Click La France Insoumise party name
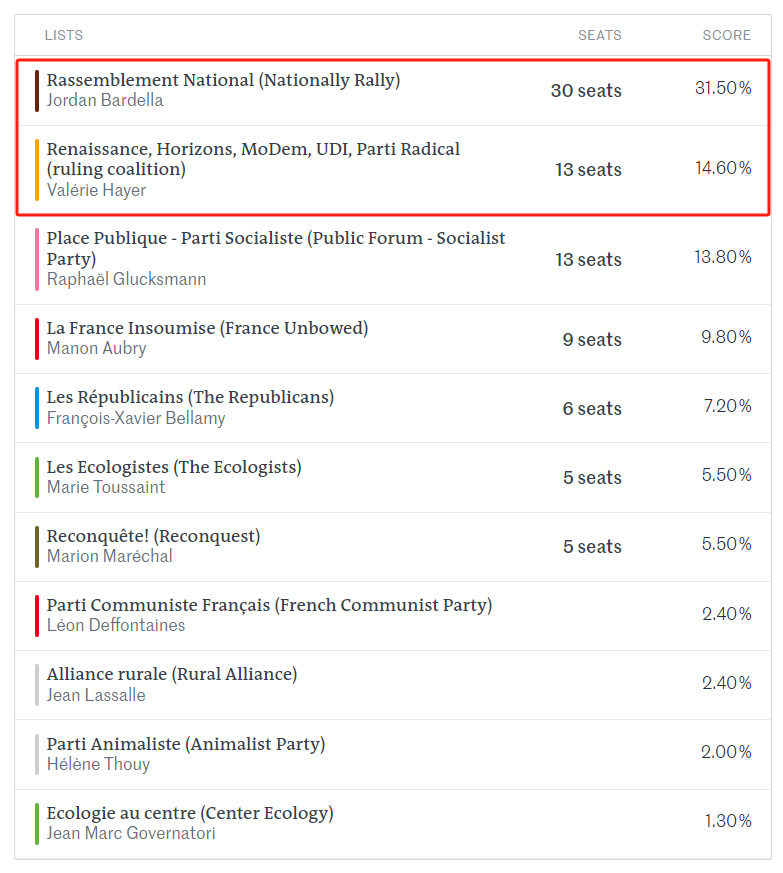This screenshot has height=873, width=783. tap(207, 328)
